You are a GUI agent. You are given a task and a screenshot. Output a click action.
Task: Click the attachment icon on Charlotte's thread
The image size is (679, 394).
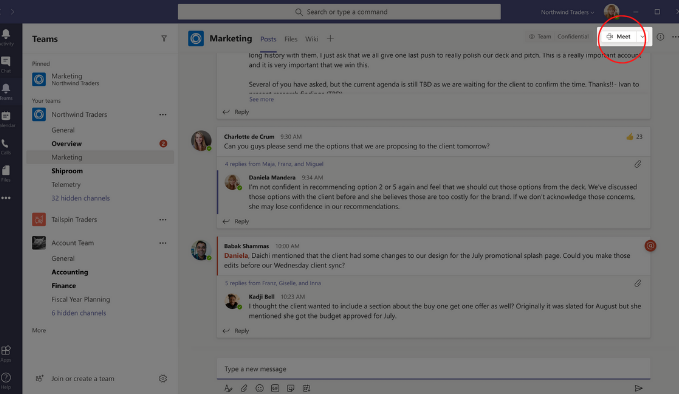(x=638, y=164)
